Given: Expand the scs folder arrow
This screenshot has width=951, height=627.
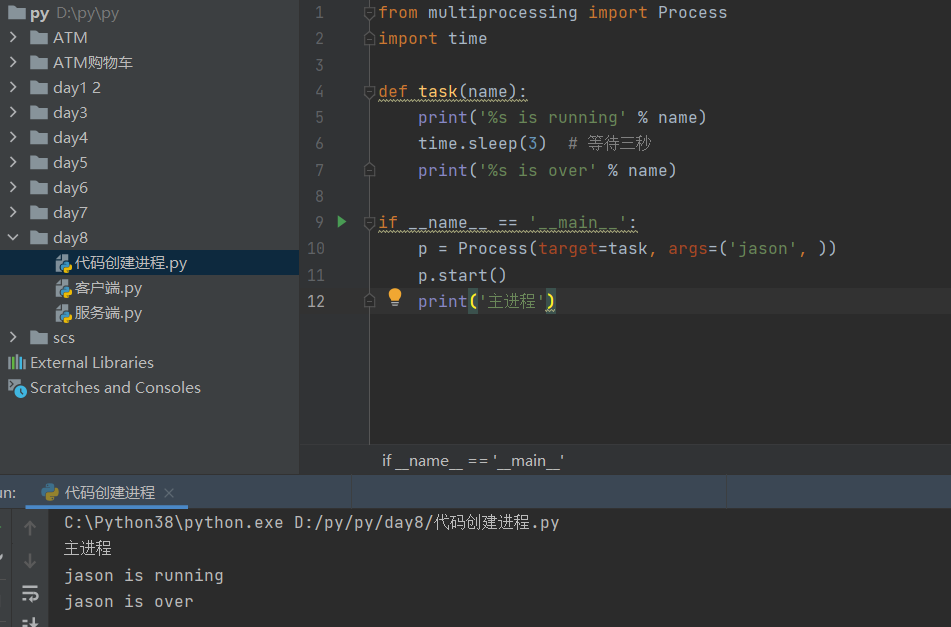Looking at the screenshot, I should (x=13, y=337).
